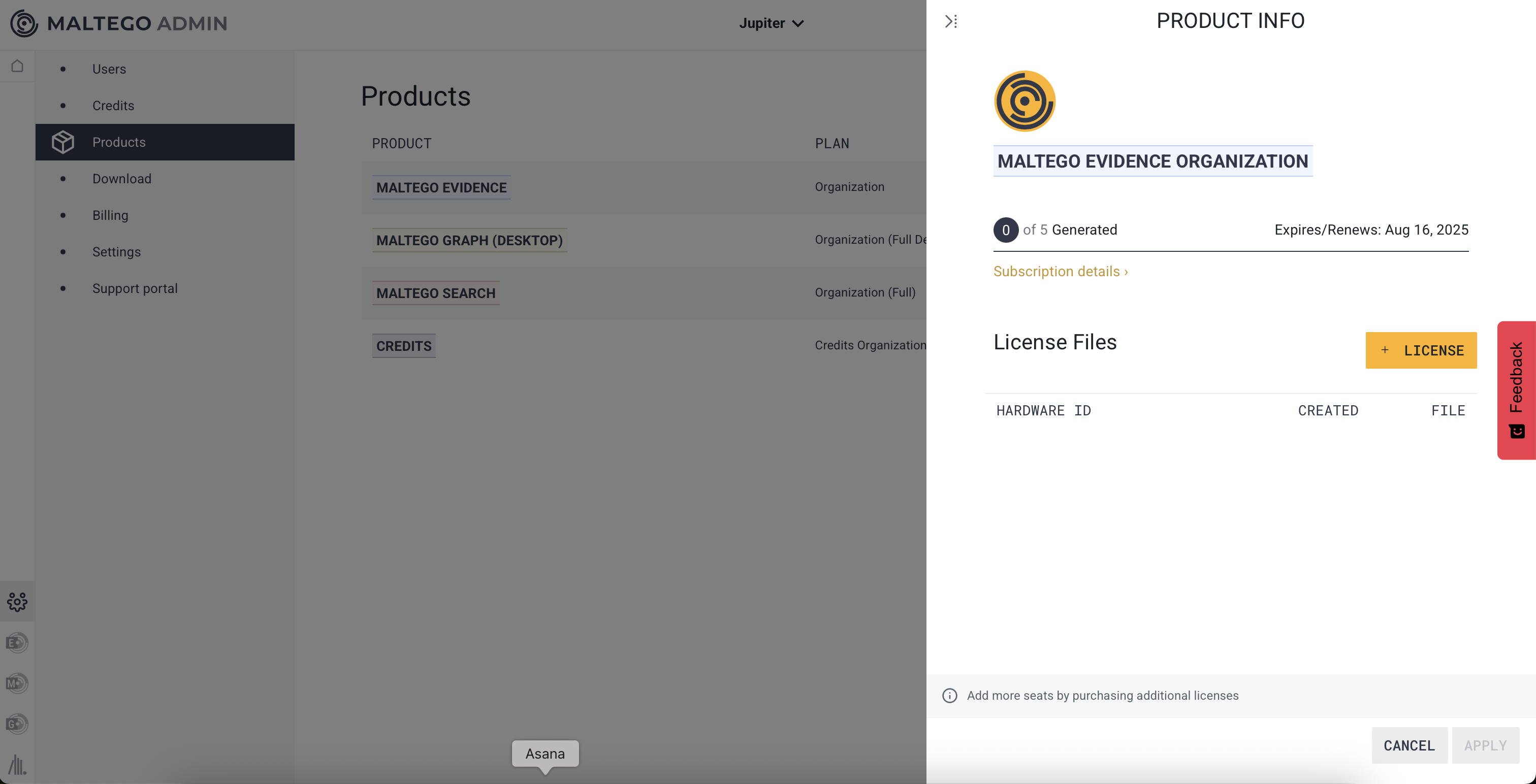Open Support portal in the sidebar
The height and width of the screenshot is (784, 1536).
tap(135, 288)
